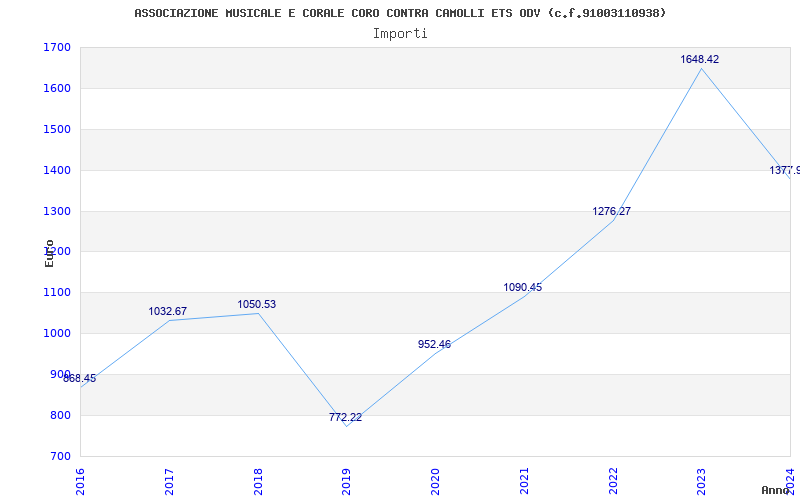Click the 1050.53 data label

tap(257, 305)
